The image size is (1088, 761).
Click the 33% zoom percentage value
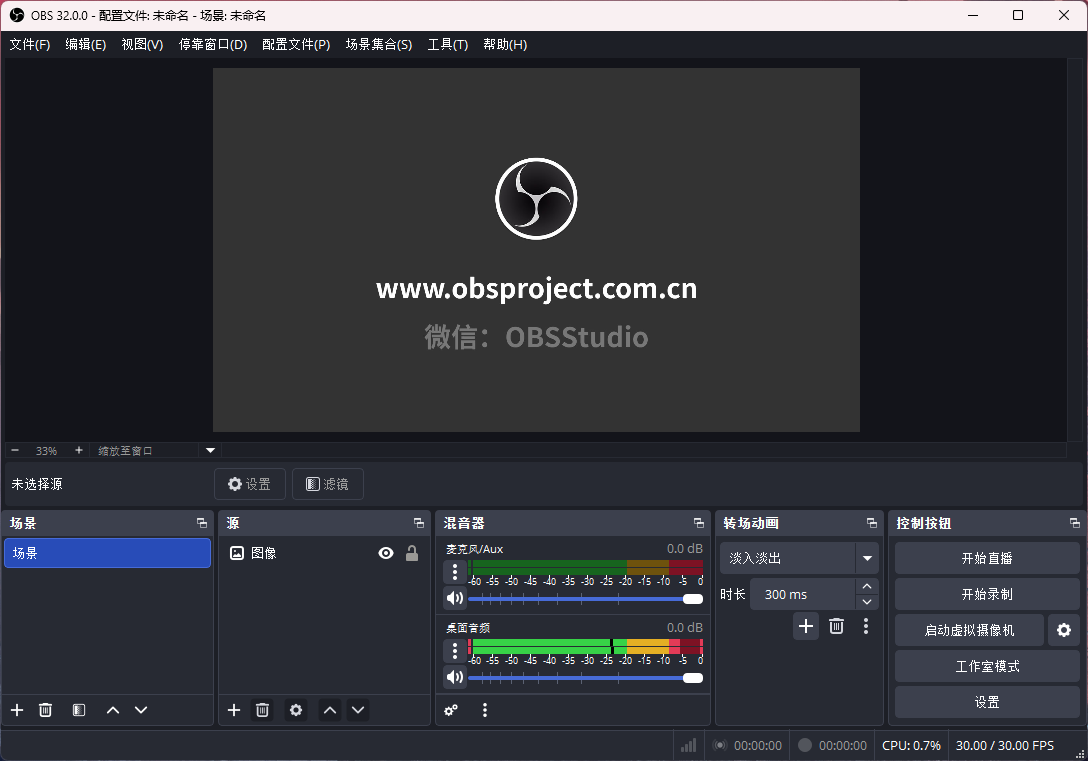click(46, 451)
